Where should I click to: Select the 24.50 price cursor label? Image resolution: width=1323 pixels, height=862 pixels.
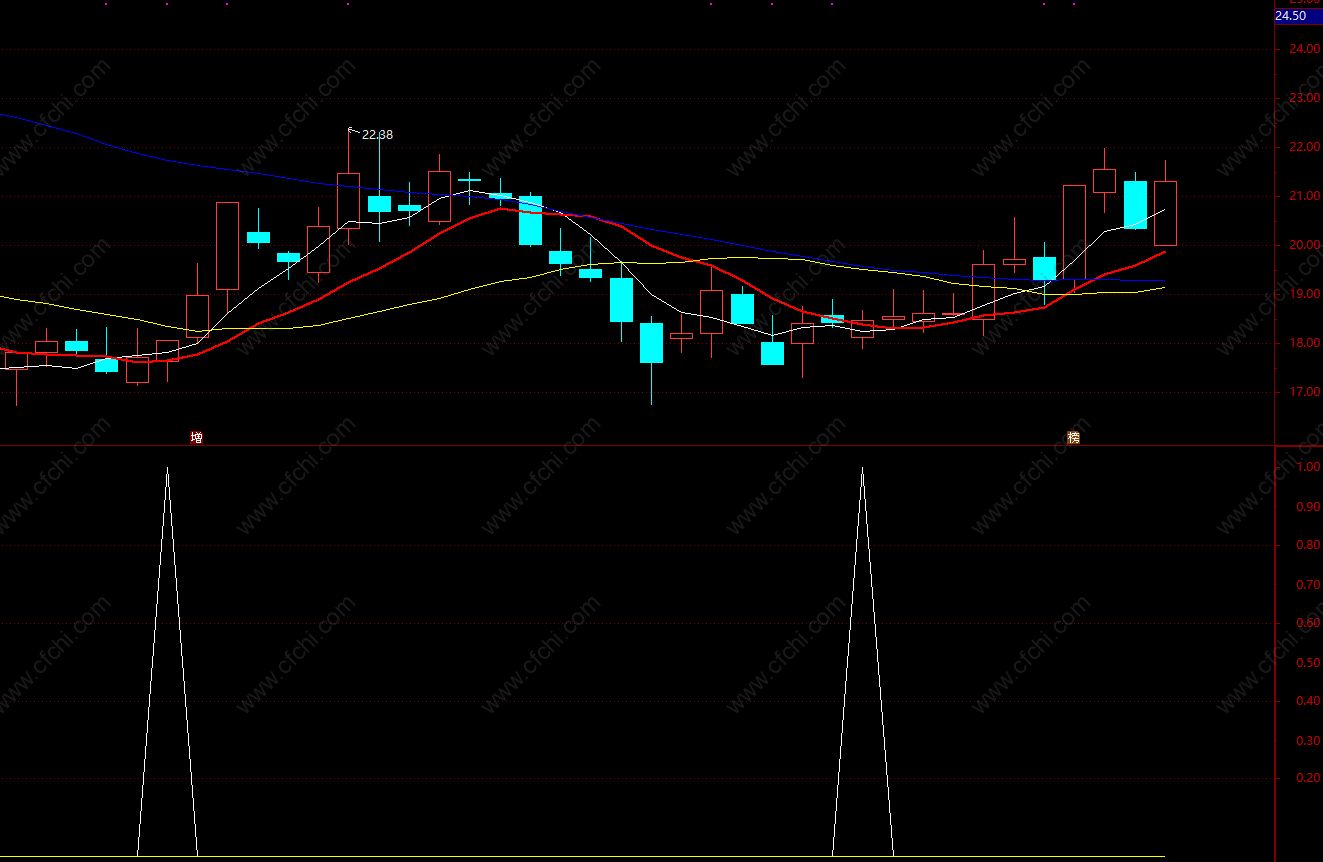(x=1298, y=16)
